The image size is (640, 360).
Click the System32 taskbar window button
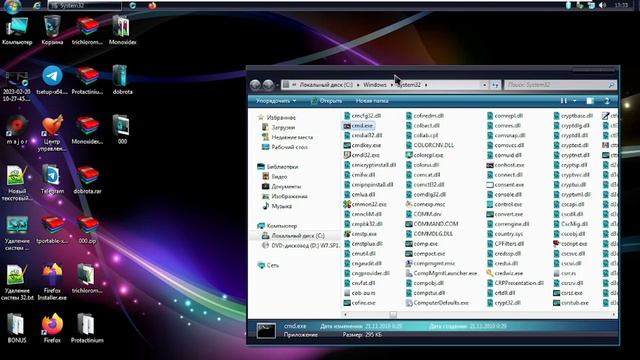(84, 5)
